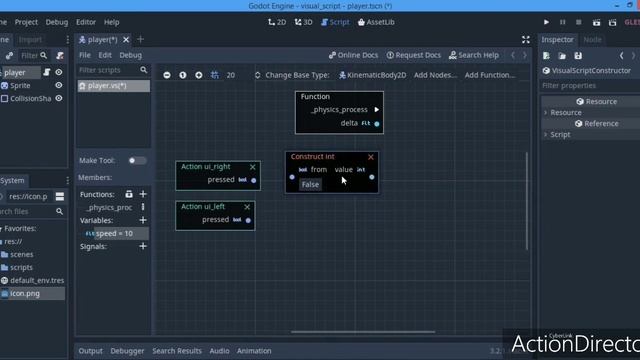Play a custom scene
The width and height of the screenshot is (640, 360).
pyautogui.click(x=612, y=22)
